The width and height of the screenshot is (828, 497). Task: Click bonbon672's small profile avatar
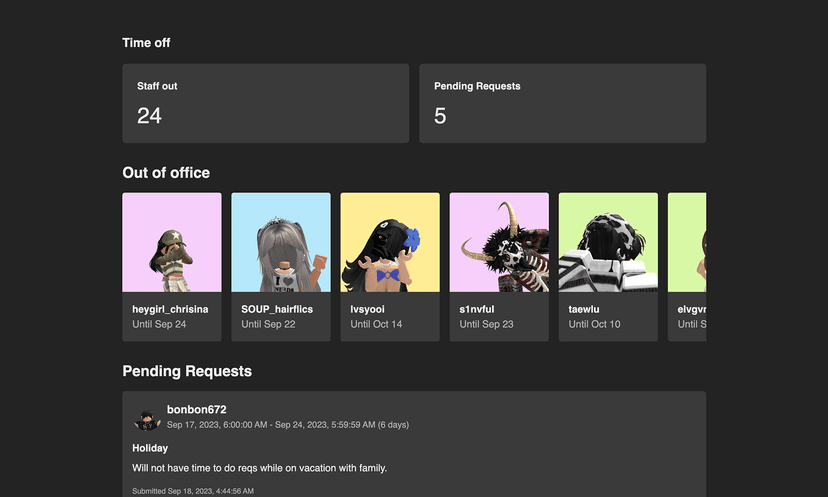147,418
